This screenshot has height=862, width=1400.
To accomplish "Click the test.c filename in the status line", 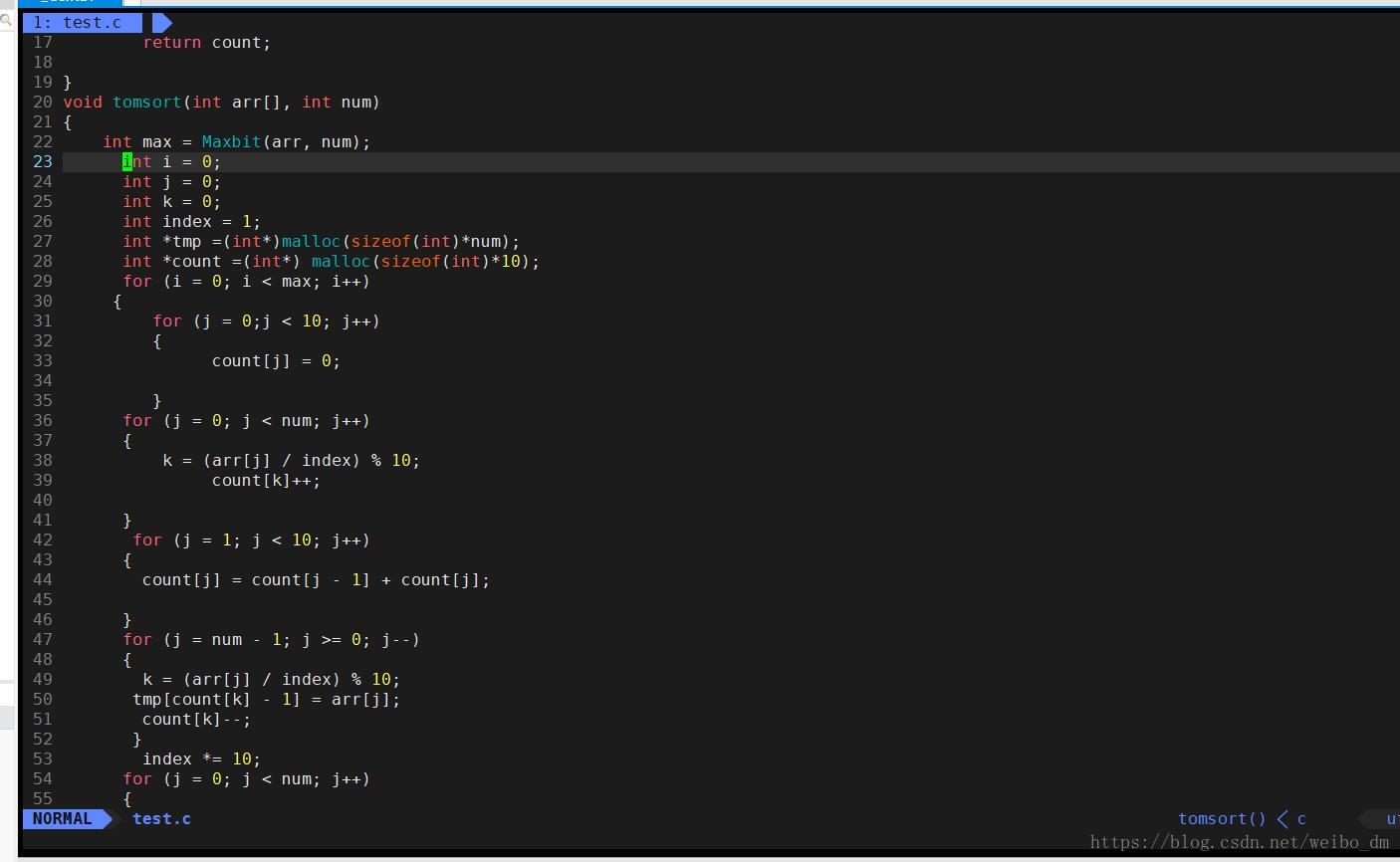I will click(x=161, y=818).
